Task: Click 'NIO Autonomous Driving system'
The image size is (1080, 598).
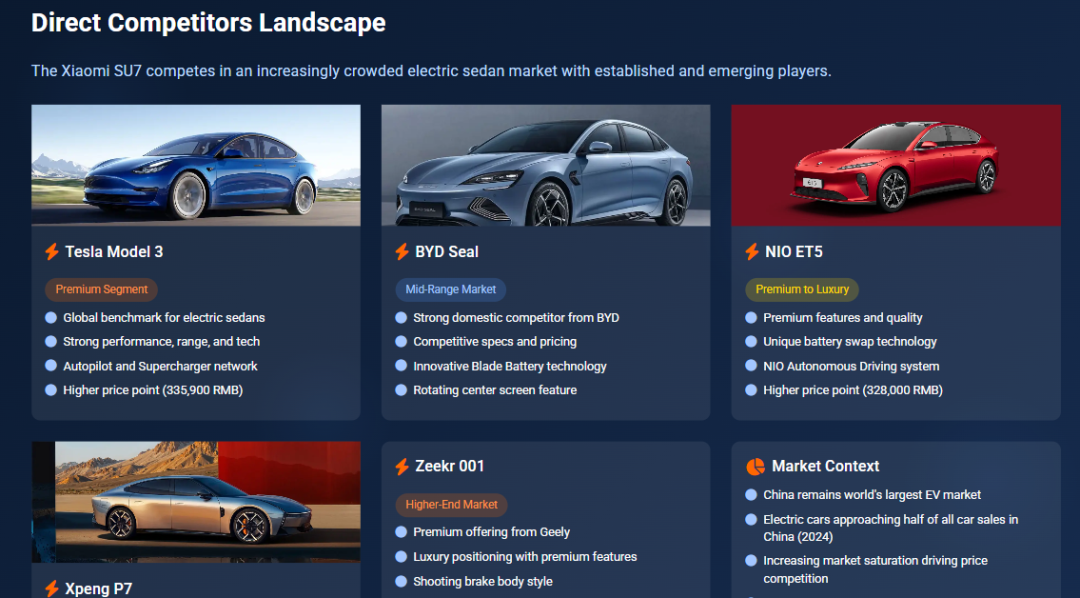Action: click(x=851, y=367)
